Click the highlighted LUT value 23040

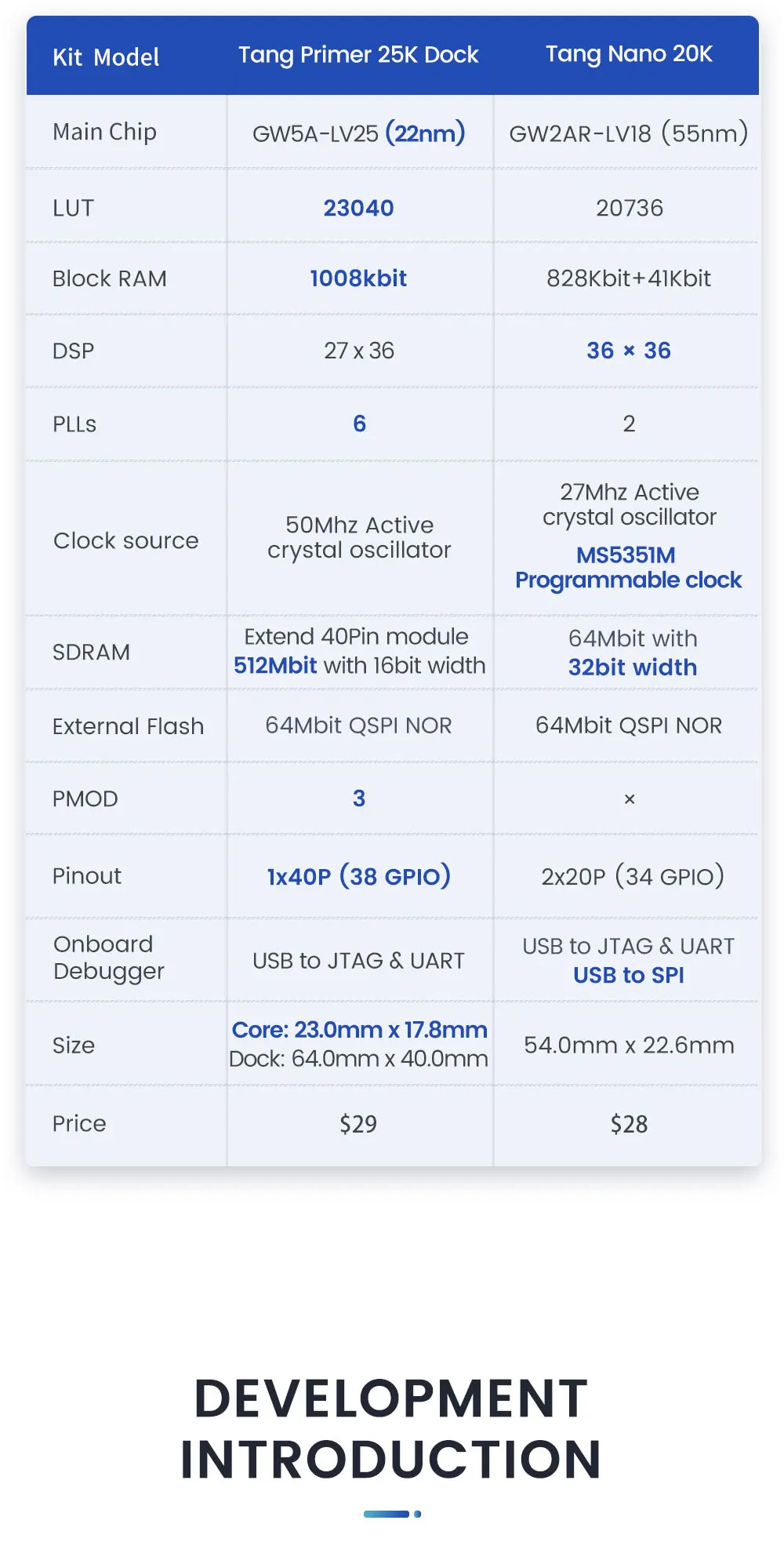point(358,208)
